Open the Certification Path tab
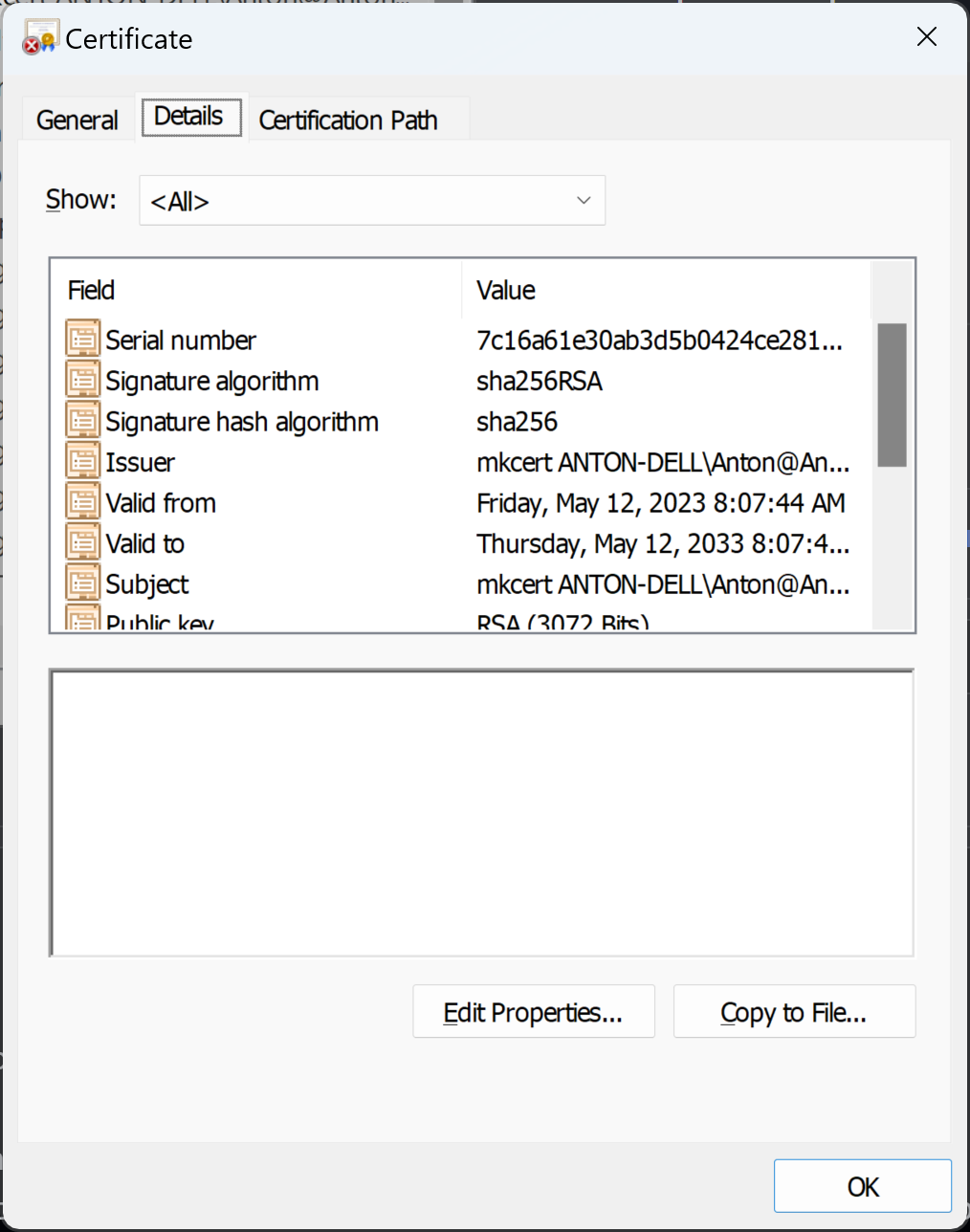Image resolution: width=970 pixels, height=1232 pixels. [x=347, y=119]
